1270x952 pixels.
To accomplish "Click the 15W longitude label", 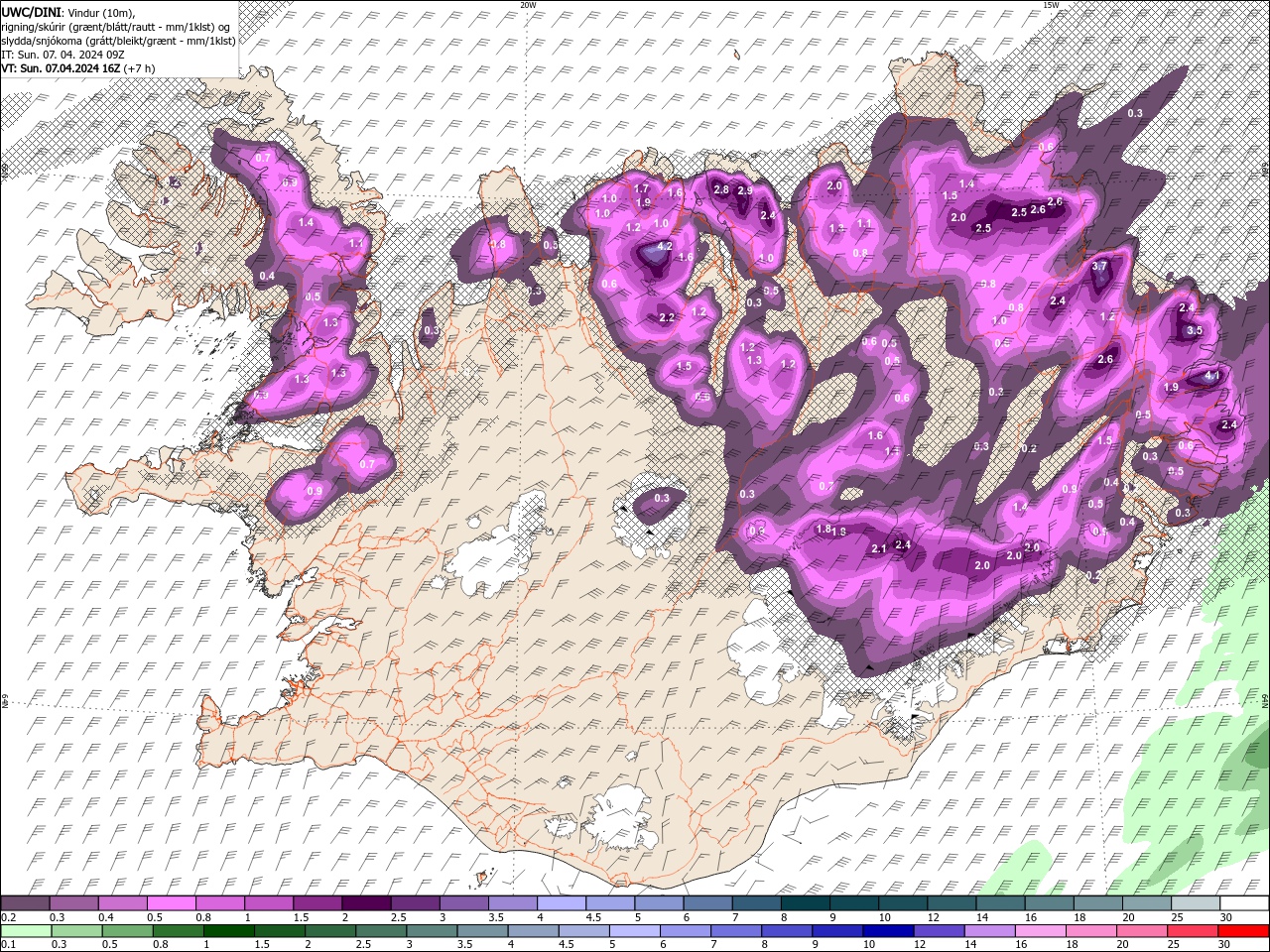I will point(1051,4).
